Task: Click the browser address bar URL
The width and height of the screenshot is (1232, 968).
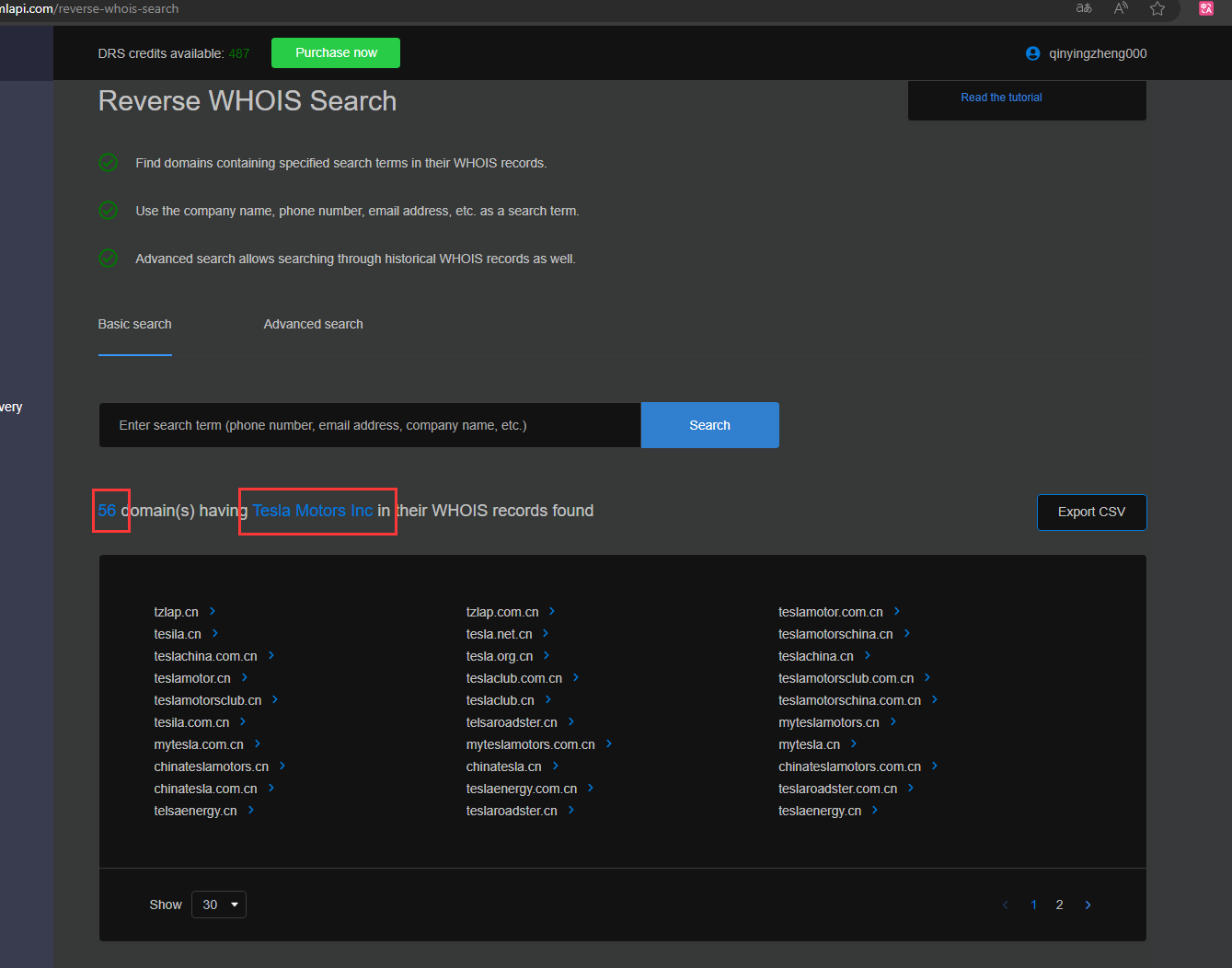Action: click(x=89, y=8)
